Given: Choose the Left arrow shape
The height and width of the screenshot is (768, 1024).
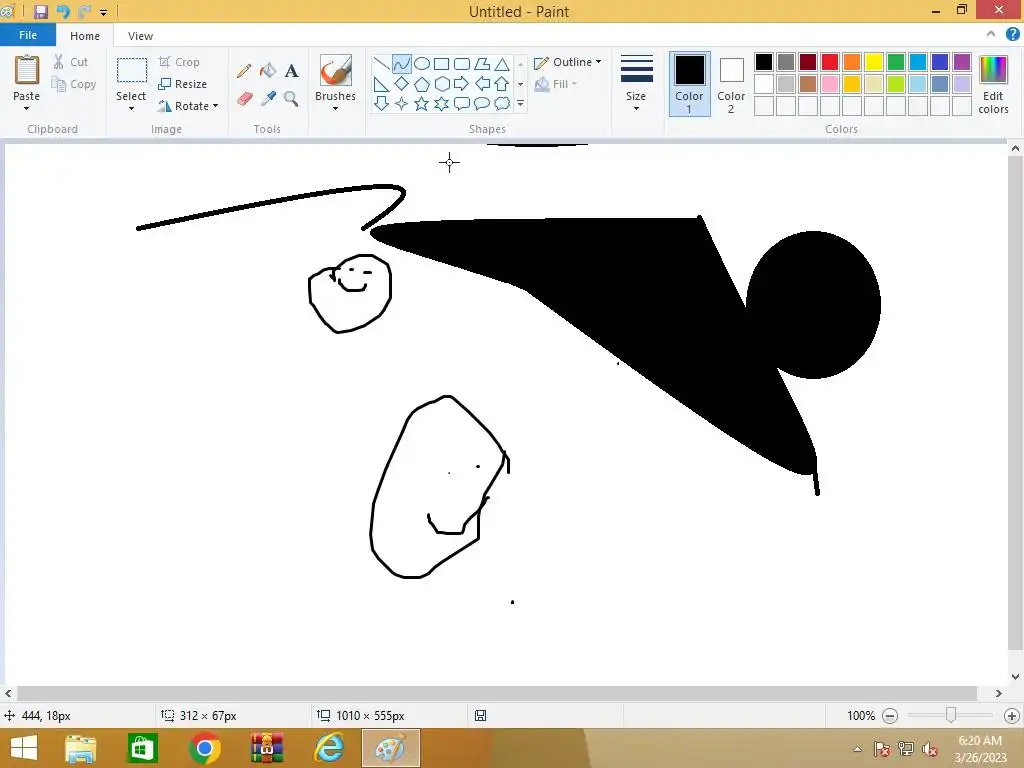Looking at the screenshot, I should point(482,84).
